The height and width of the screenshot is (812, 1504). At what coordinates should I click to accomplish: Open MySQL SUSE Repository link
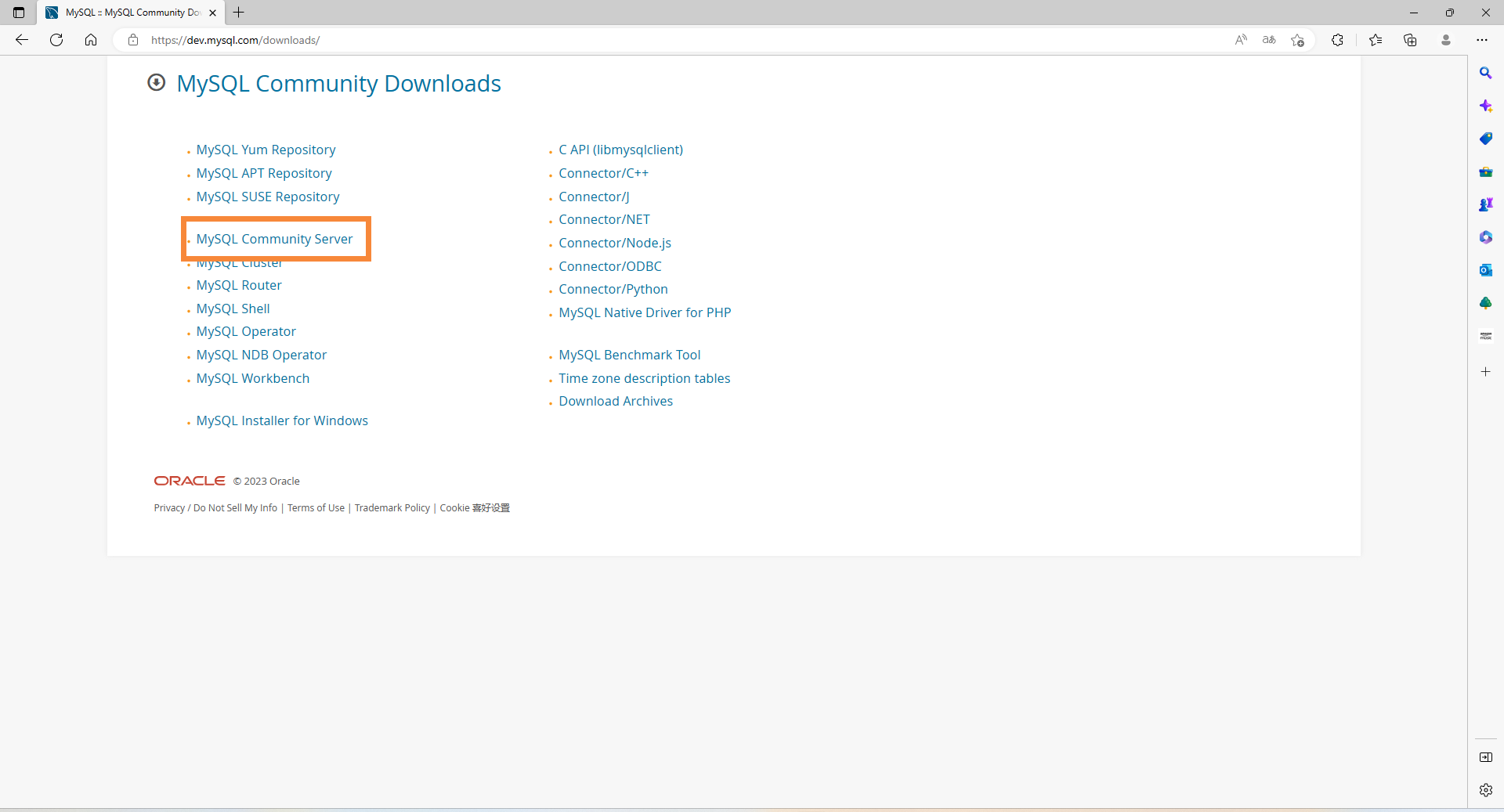268,197
